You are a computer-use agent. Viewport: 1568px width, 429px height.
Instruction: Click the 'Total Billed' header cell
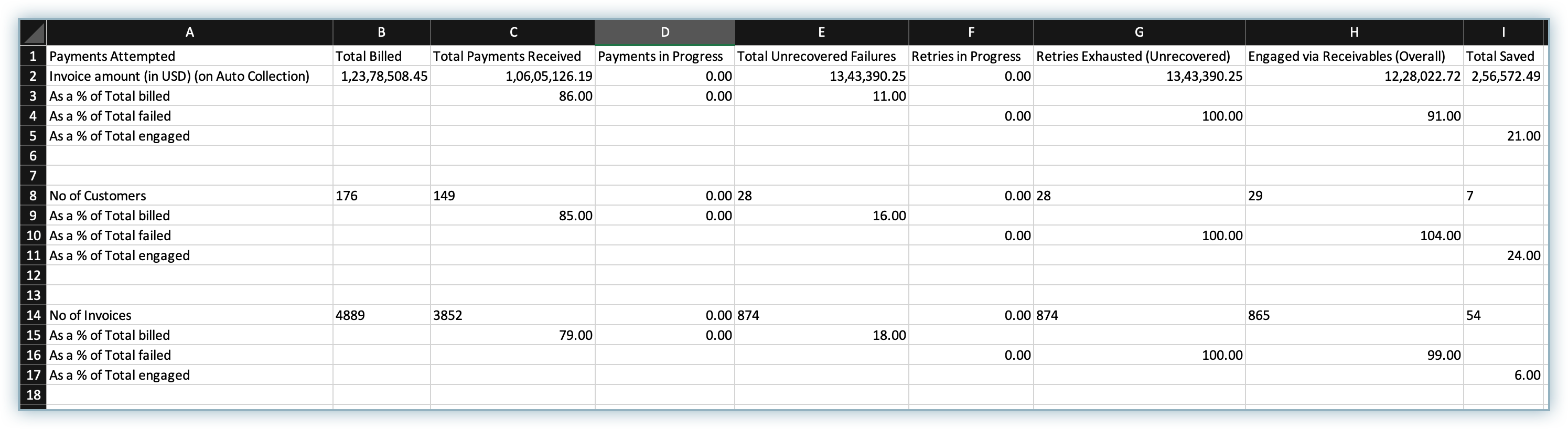pyautogui.click(x=382, y=56)
